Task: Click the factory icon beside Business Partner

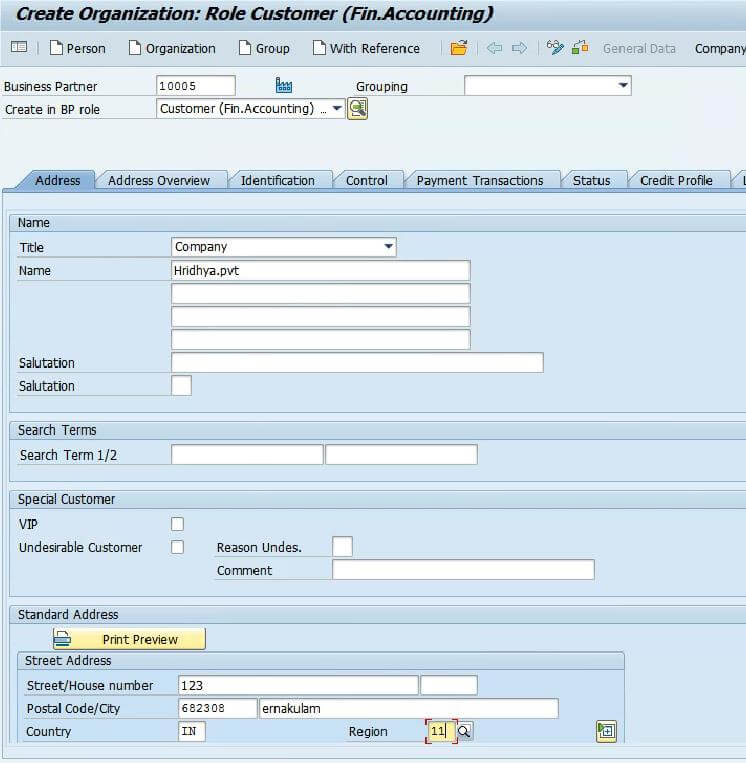Action: tap(283, 86)
